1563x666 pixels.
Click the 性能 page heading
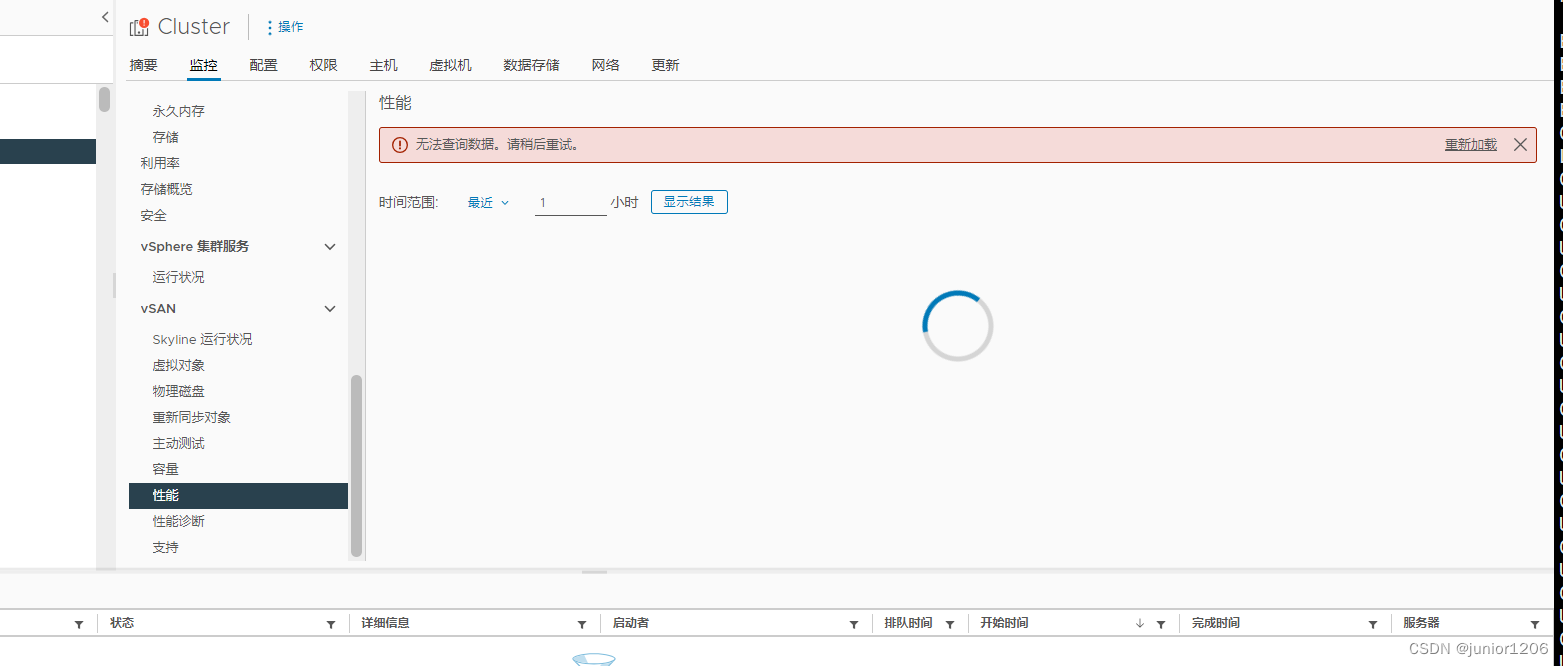click(x=395, y=103)
